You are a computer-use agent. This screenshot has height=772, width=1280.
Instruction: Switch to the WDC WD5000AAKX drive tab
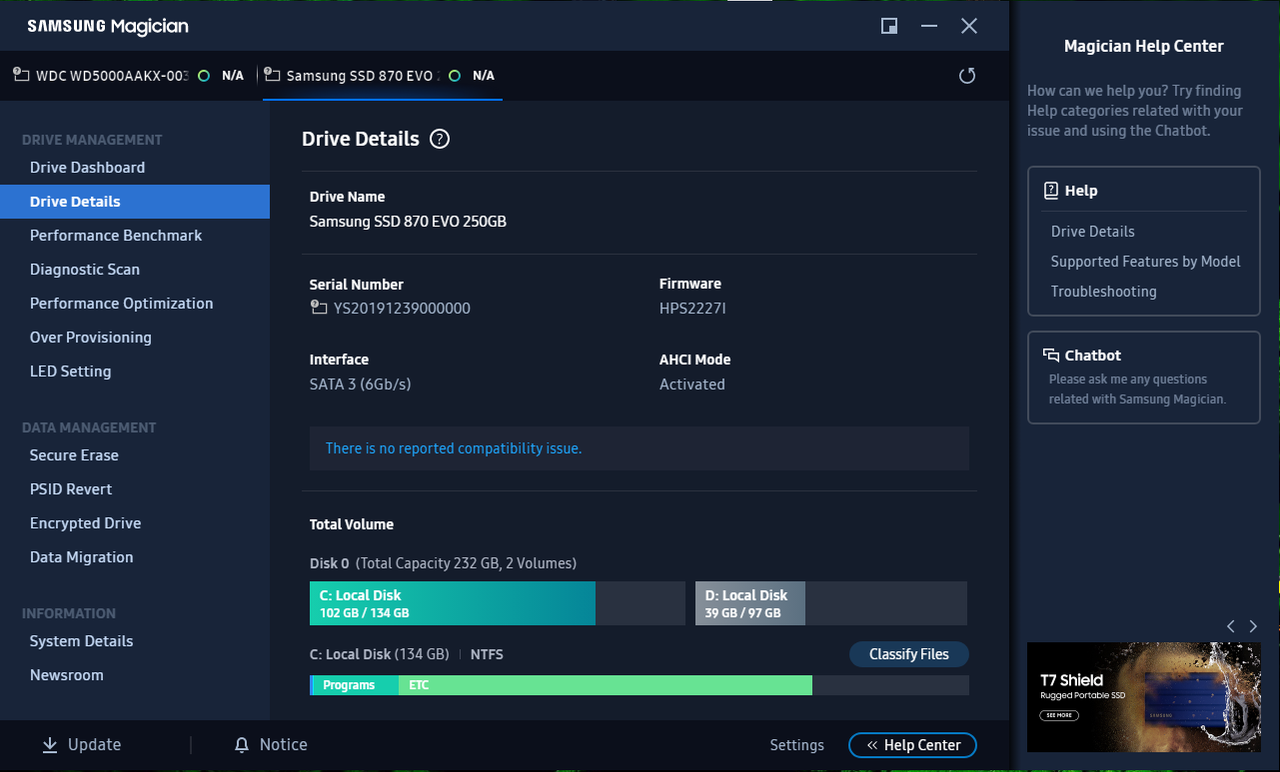point(128,76)
